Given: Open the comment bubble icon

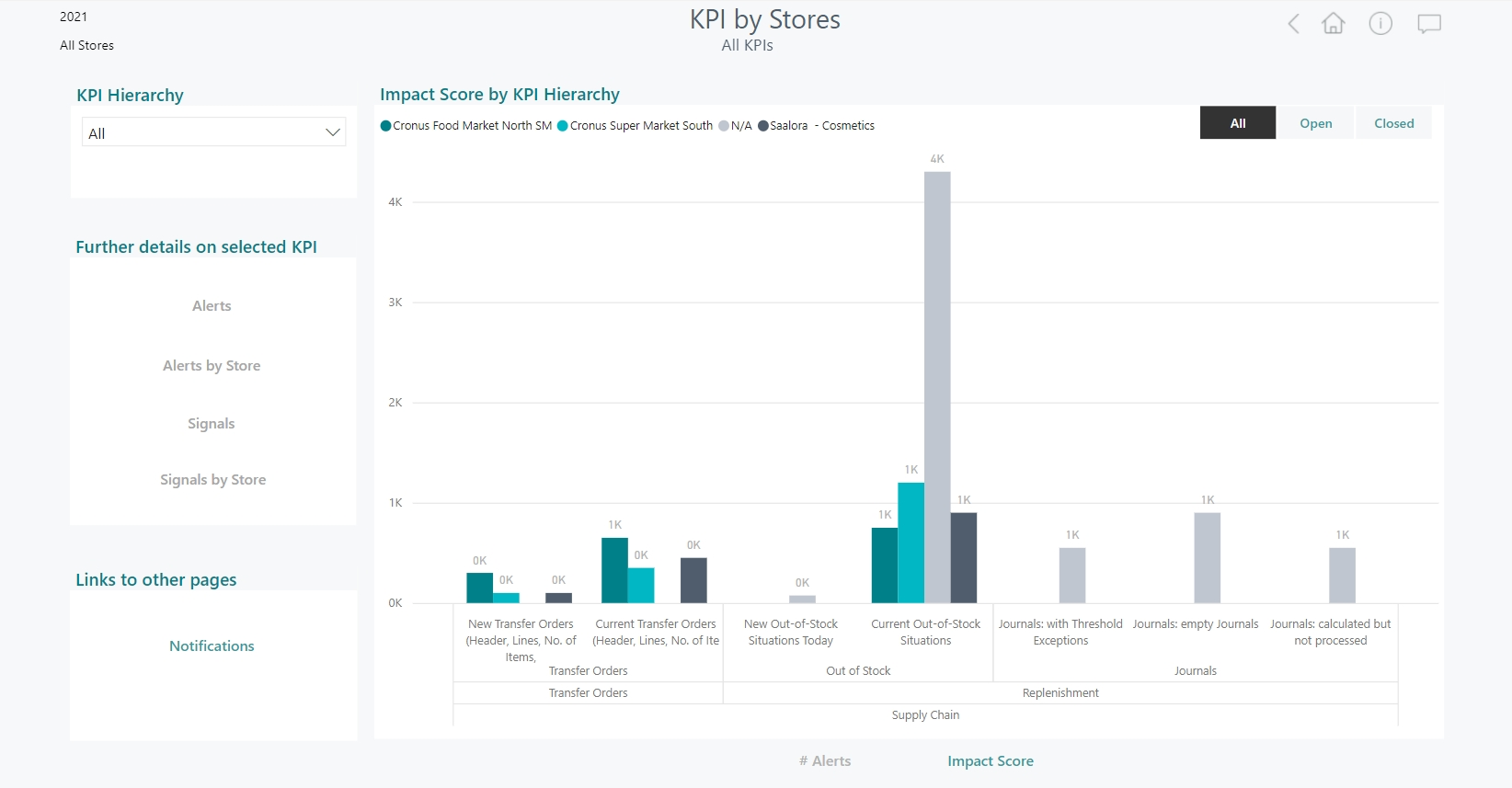Looking at the screenshot, I should pos(1428,24).
